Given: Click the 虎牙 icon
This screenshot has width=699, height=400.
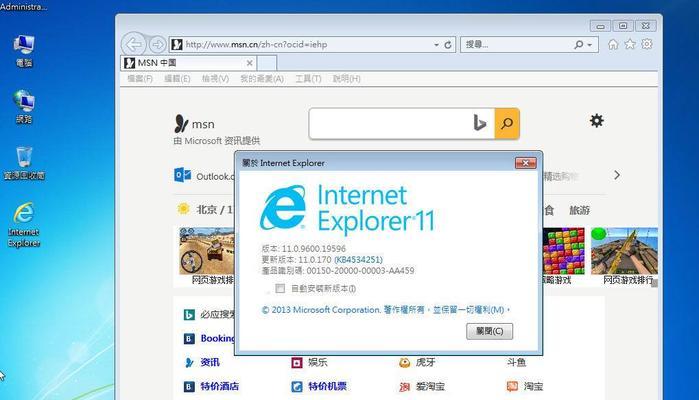Looking at the screenshot, I should click(404, 363).
